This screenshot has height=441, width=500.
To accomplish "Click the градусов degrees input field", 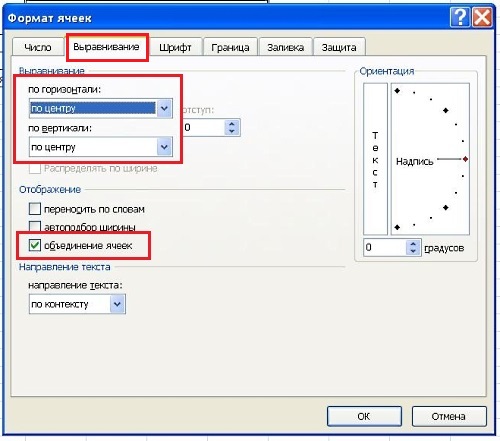I will coord(385,247).
